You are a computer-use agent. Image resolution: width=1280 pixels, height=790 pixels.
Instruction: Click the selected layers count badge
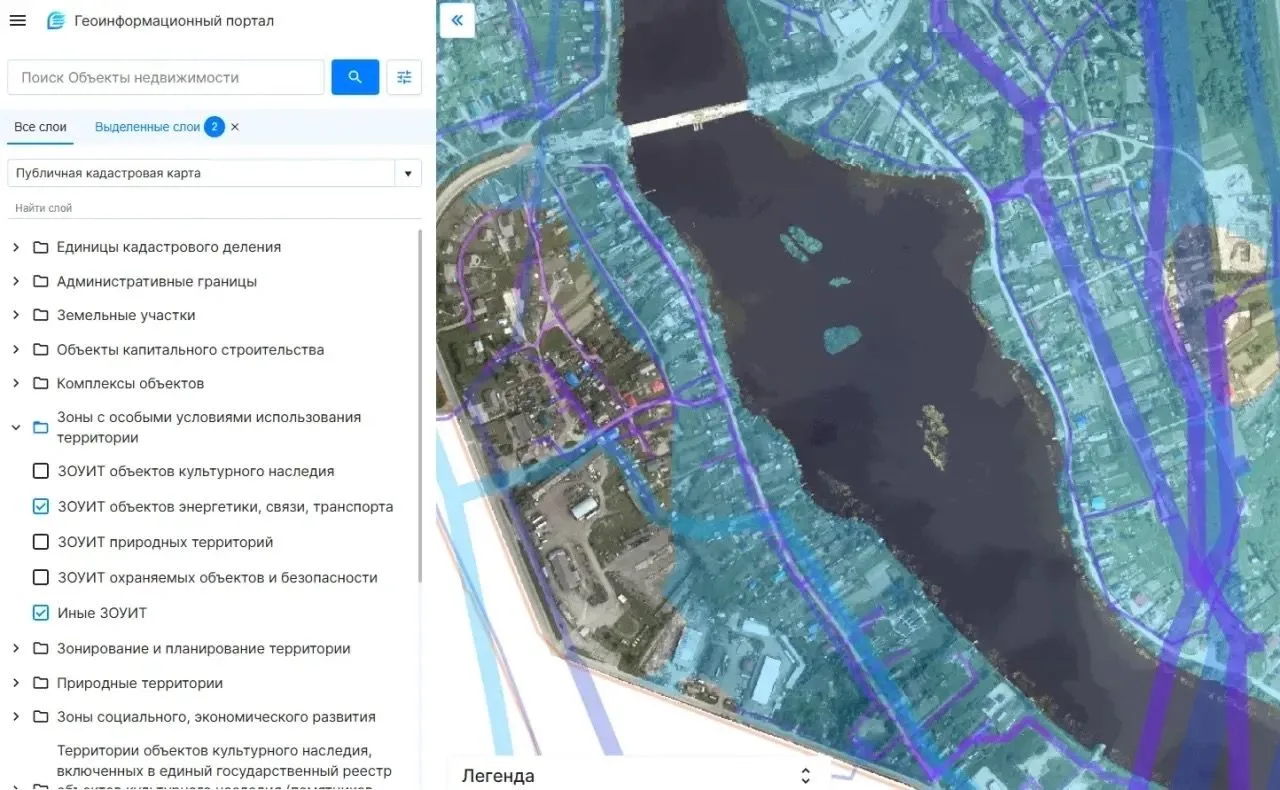point(214,127)
